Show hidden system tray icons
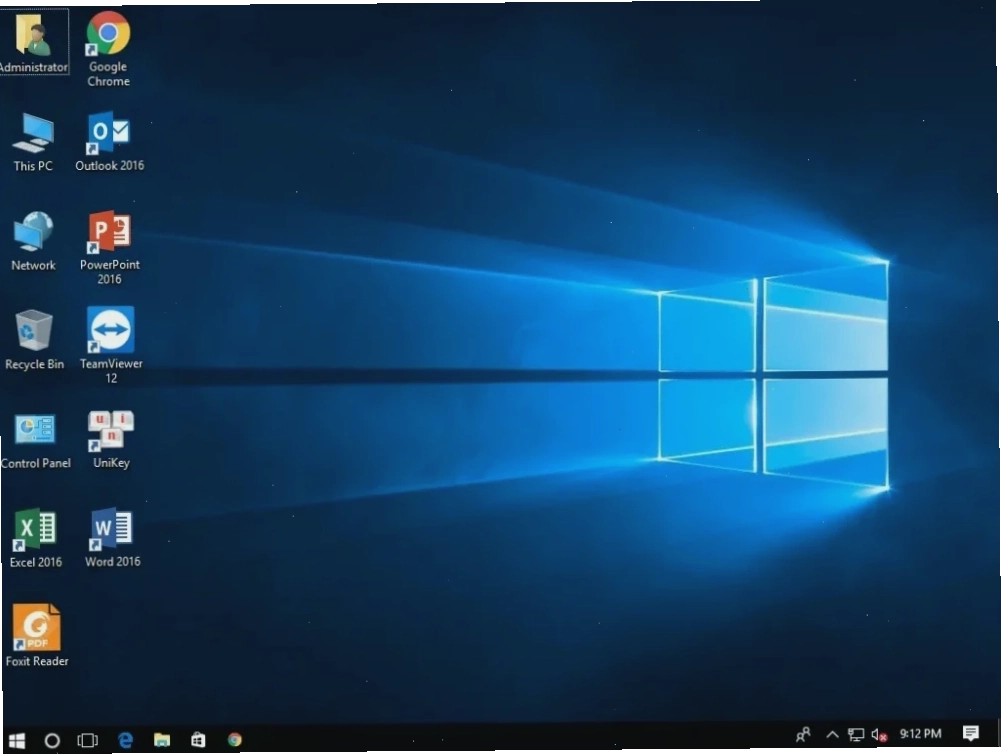1001x754 pixels. pyautogui.click(x=832, y=735)
